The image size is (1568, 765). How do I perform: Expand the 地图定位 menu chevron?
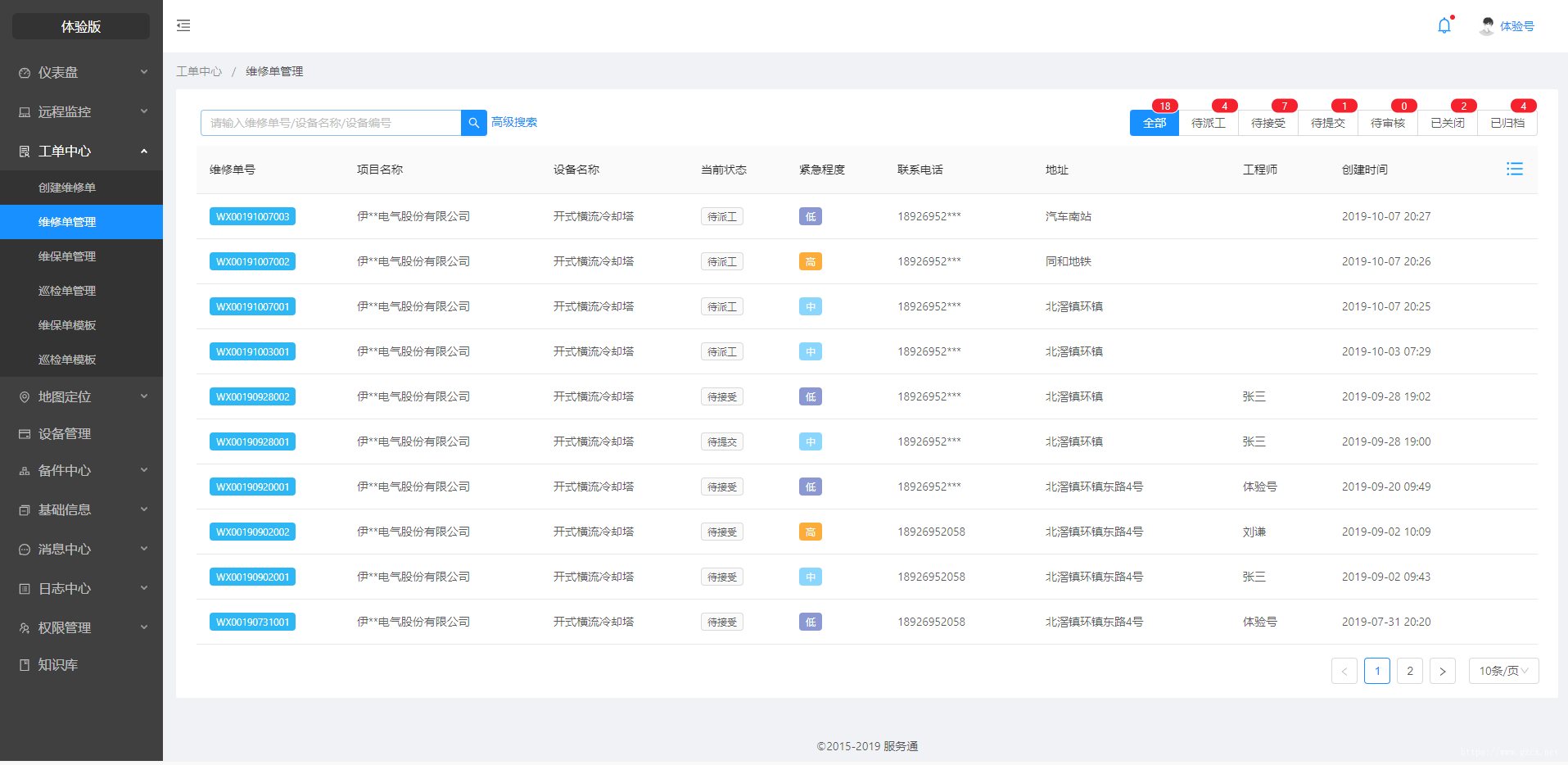click(144, 396)
